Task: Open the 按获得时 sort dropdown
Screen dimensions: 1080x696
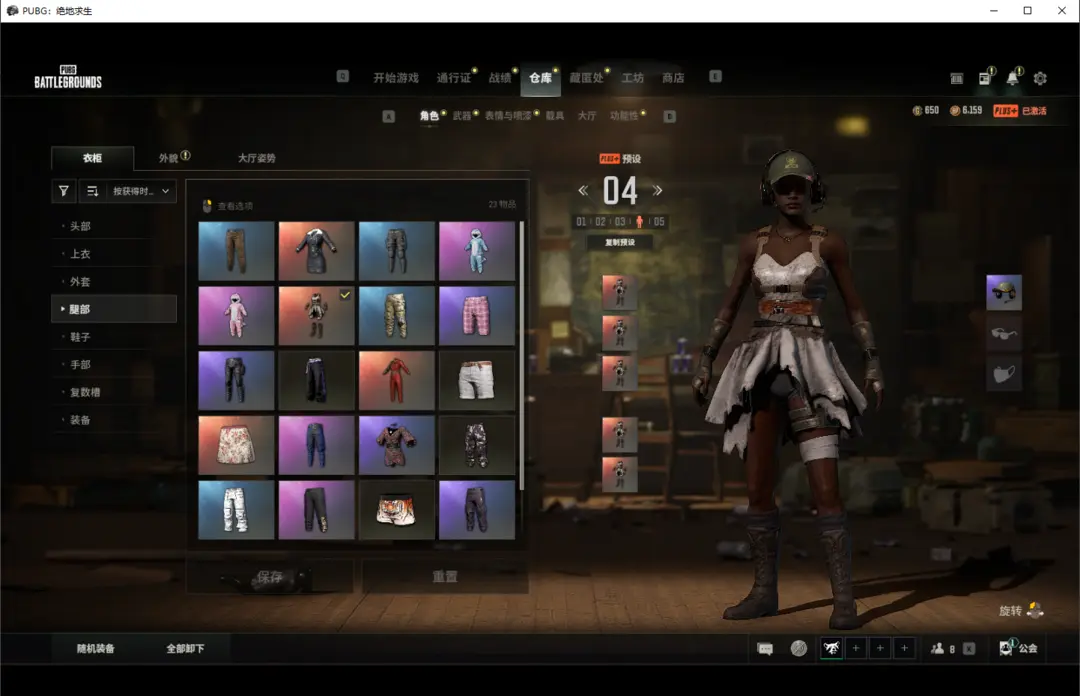Action: (141, 192)
